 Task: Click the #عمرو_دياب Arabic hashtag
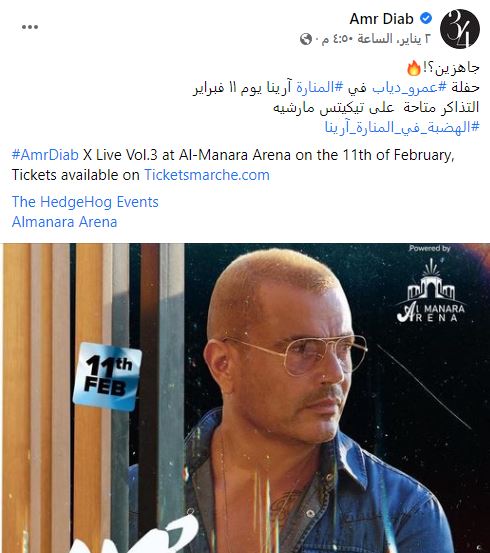pos(409,87)
